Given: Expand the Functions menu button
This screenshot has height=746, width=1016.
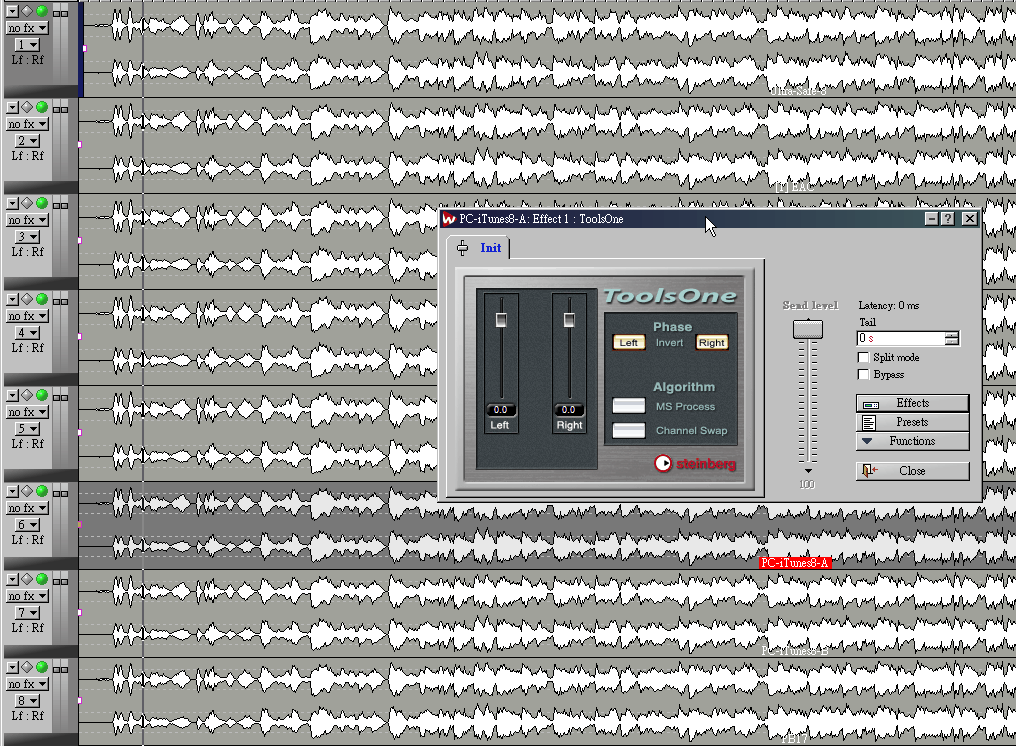Looking at the screenshot, I should [912, 441].
